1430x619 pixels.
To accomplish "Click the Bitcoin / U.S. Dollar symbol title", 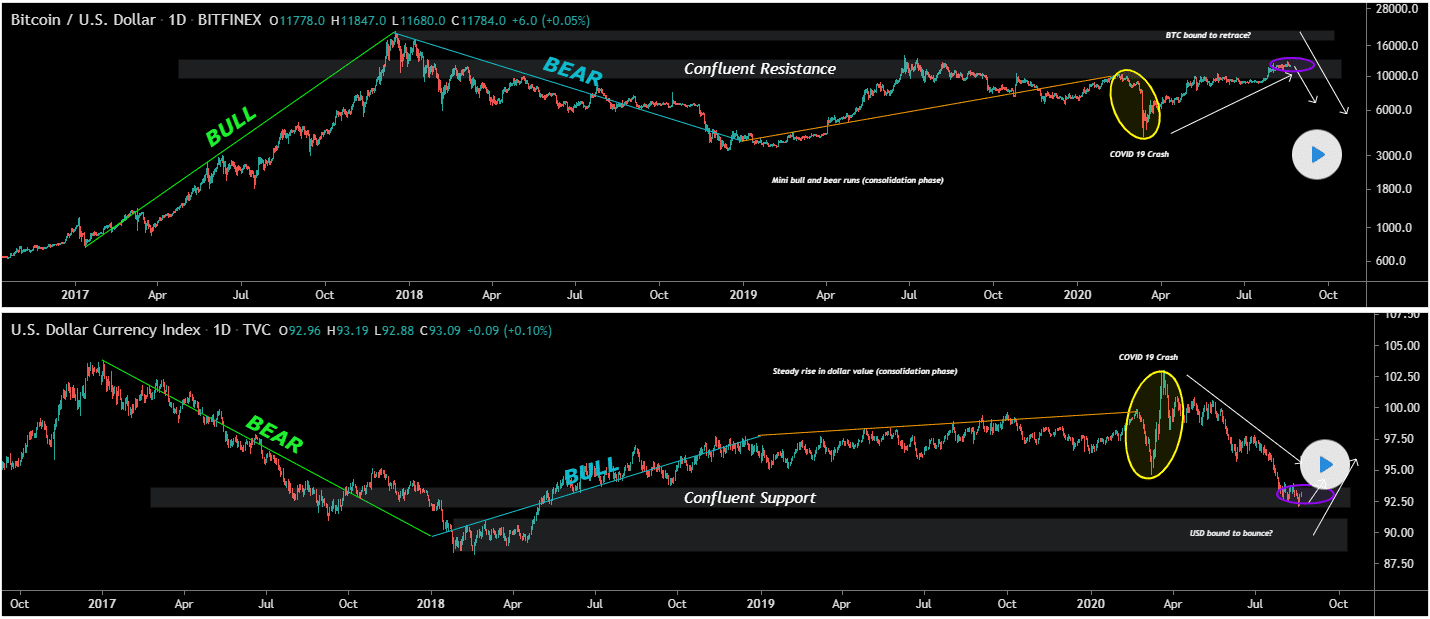I will point(80,19).
